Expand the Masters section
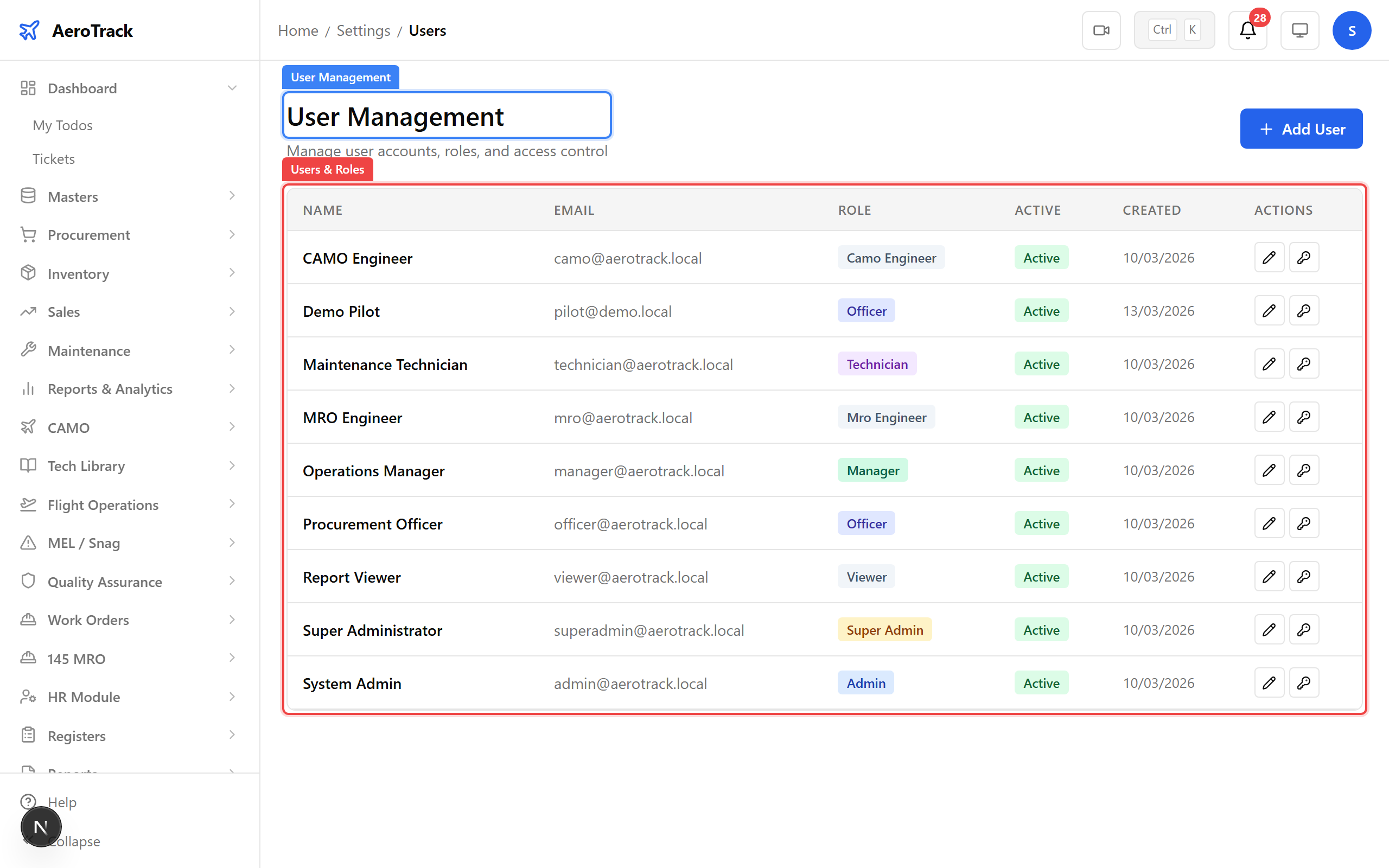1389x868 pixels. click(x=72, y=196)
